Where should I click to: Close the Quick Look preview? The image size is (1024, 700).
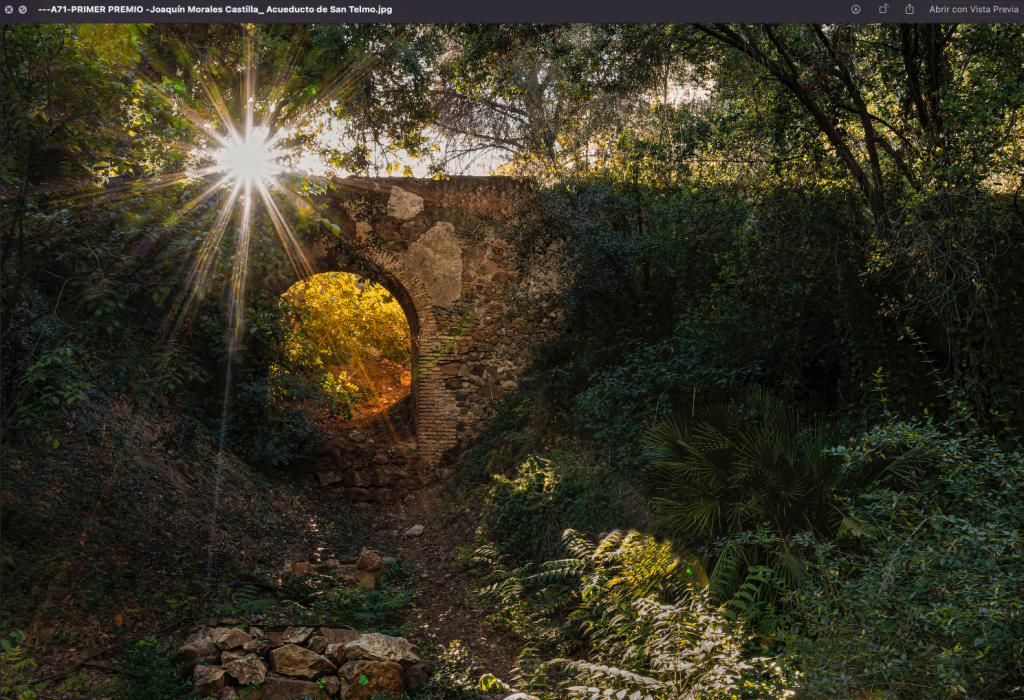pos(9,9)
